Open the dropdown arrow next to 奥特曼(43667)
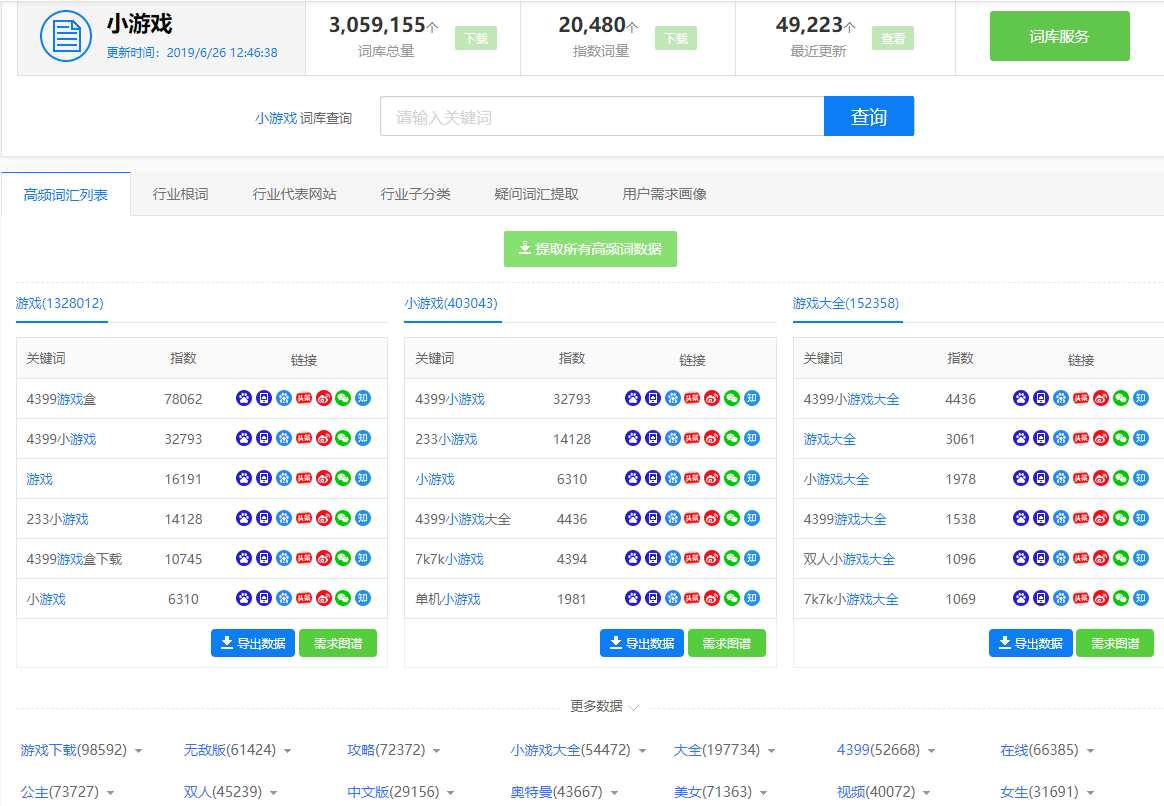 [x=614, y=793]
